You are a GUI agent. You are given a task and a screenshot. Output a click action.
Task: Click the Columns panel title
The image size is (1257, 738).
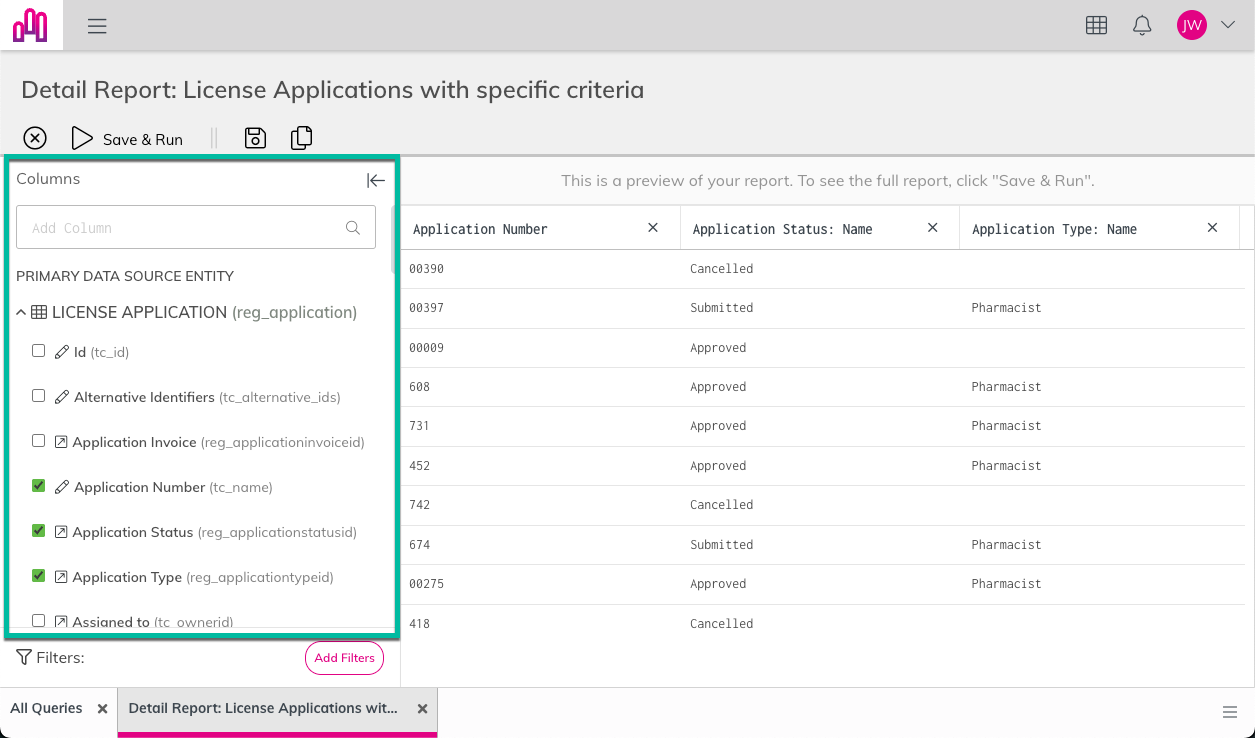48,179
